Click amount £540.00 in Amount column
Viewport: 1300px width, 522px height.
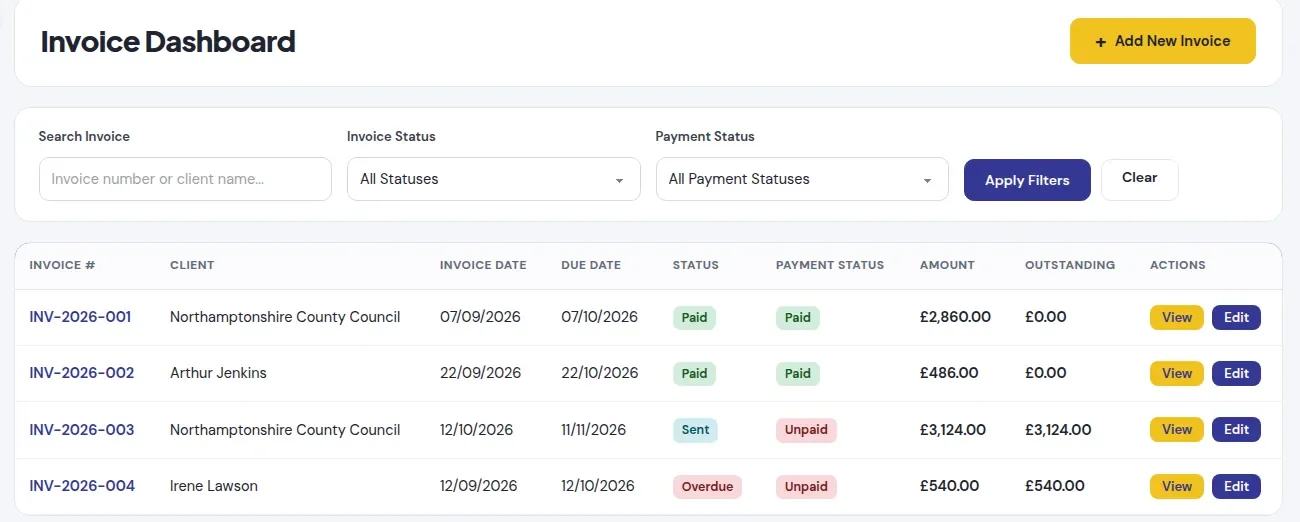point(949,486)
